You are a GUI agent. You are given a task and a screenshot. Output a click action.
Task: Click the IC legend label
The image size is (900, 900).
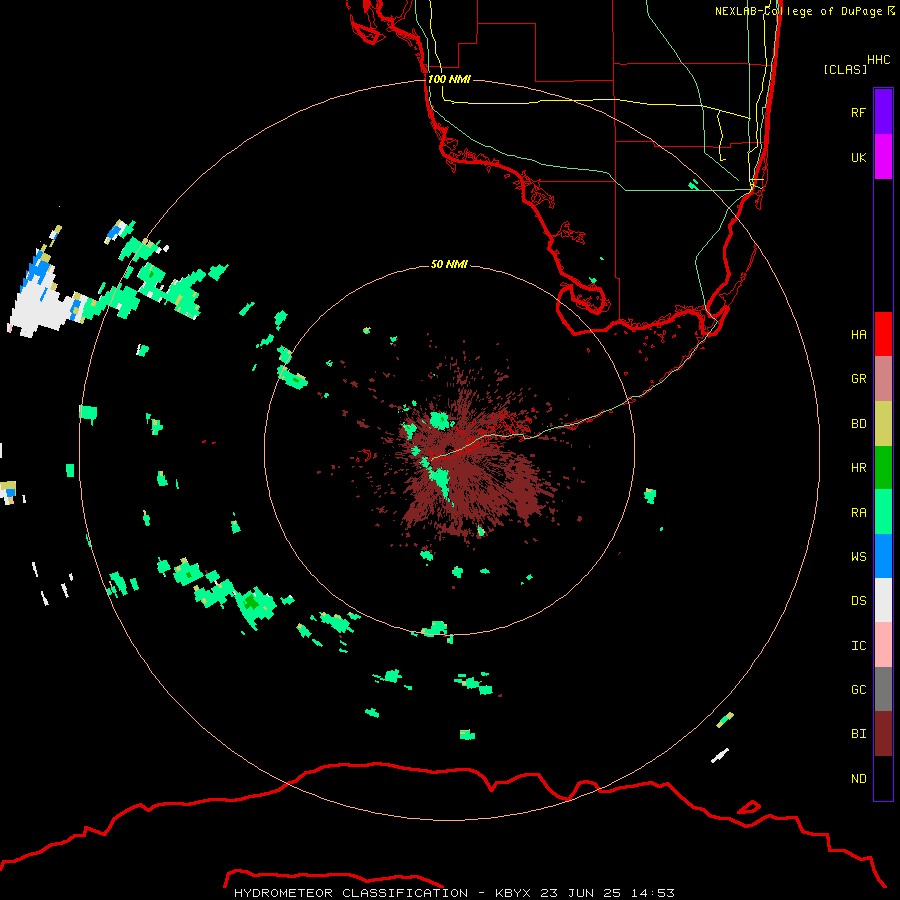point(858,646)
